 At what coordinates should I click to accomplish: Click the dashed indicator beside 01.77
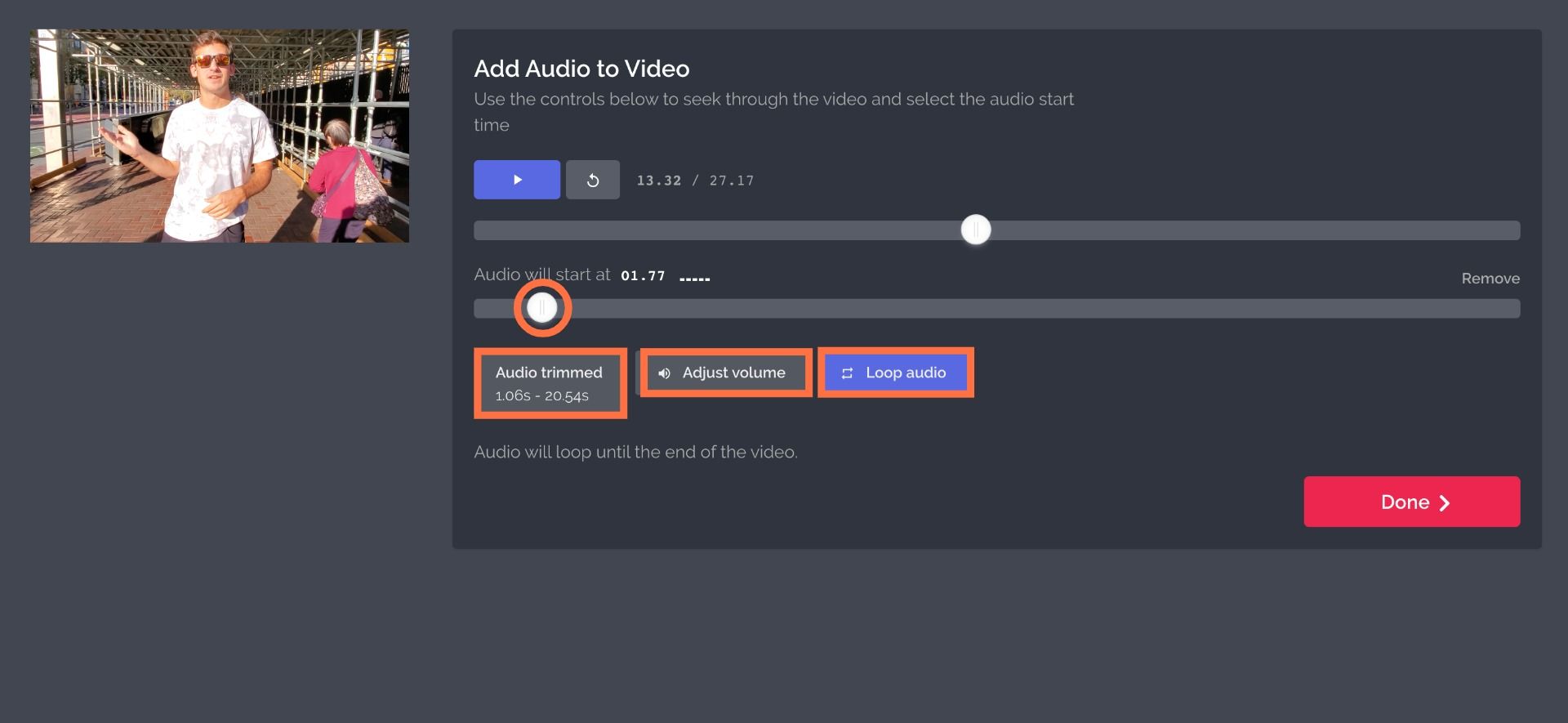point(694,279)
